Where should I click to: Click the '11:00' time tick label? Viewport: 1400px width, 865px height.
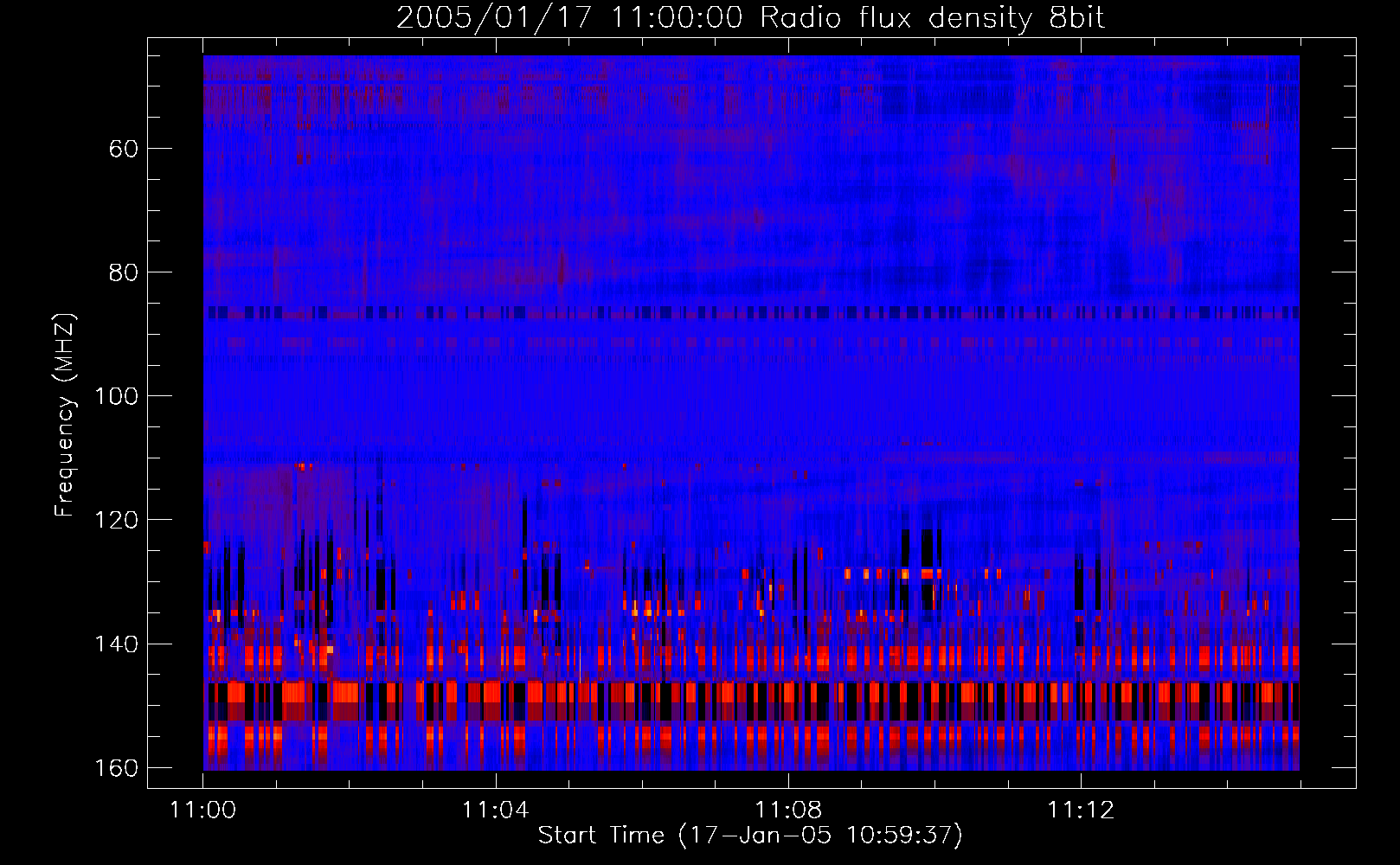pyautogui.click(x=203, y=811)
